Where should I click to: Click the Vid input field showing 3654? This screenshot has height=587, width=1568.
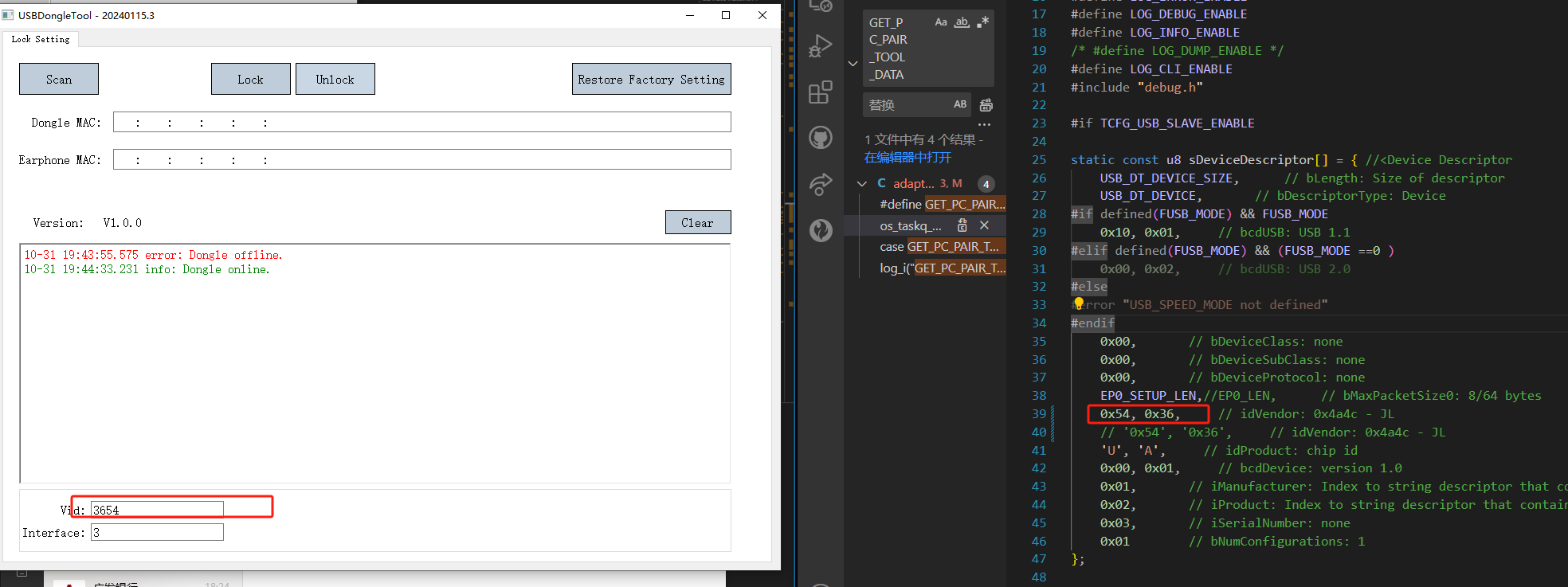tap(157, 509)
